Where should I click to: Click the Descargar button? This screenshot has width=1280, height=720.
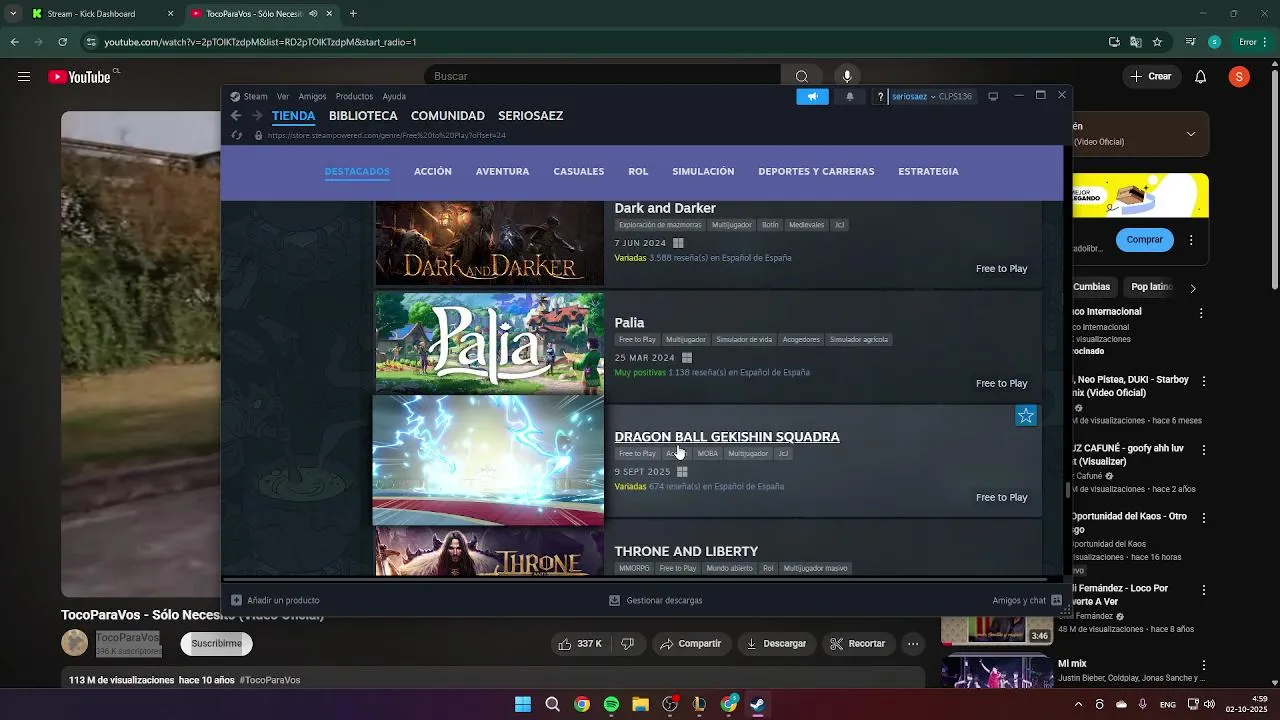[776, 644]
